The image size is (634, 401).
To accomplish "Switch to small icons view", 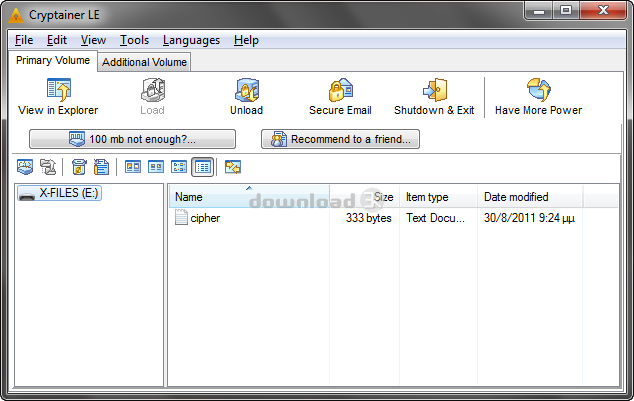I will 156,167.
